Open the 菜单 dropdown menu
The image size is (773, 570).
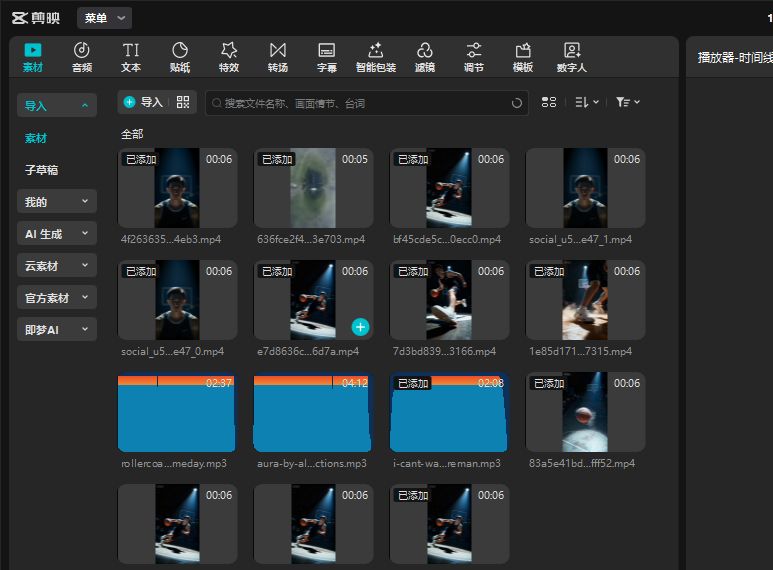104,18
